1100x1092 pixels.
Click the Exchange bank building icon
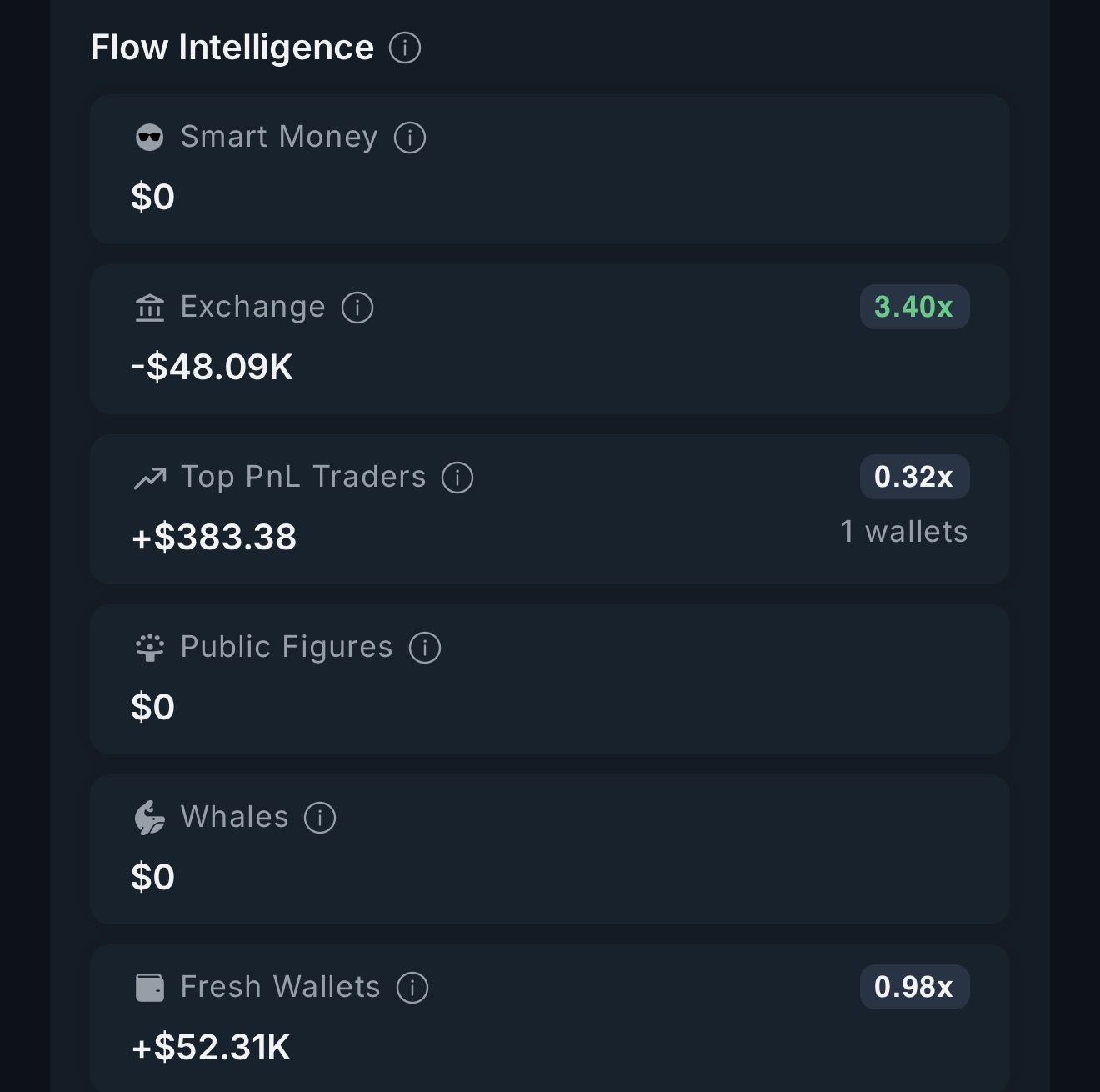150,308
